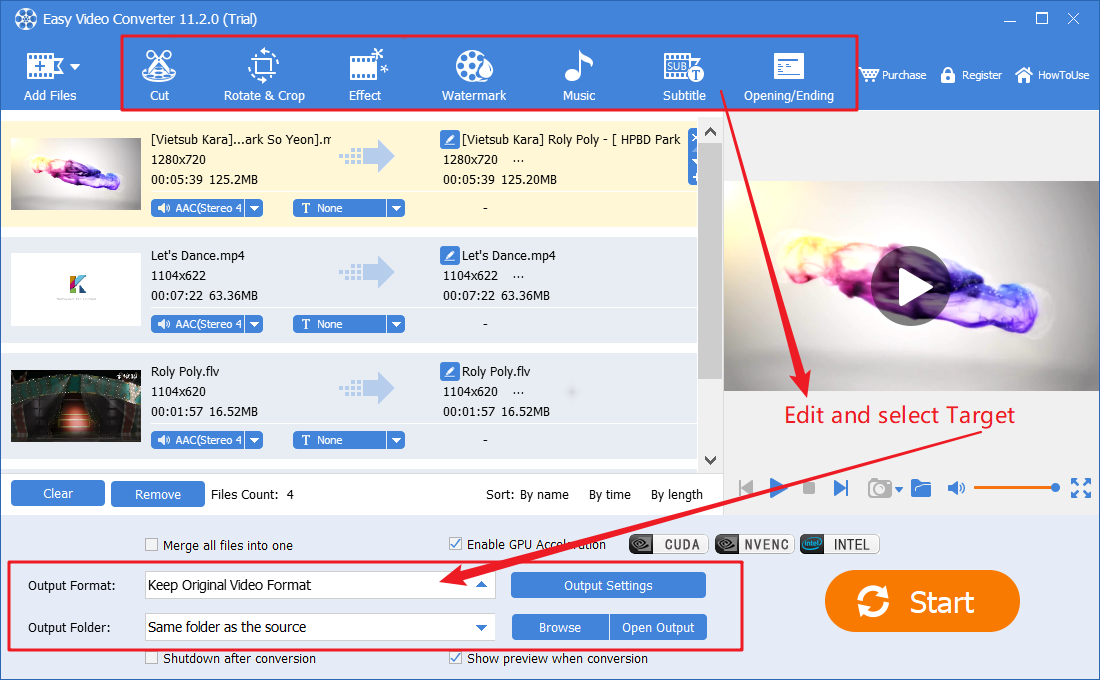Click the file list scroll down arrow
The width and height of the screenshot is (1100, 680).
pyautogui.click(x=710, y=460)
